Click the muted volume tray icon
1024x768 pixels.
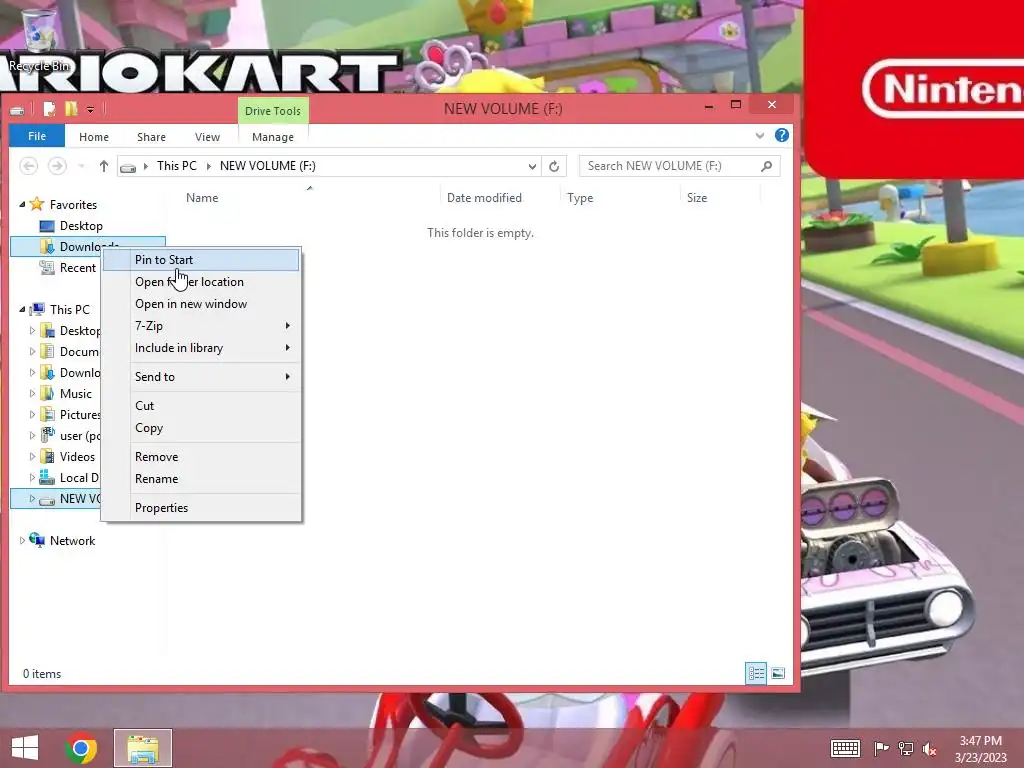point(929,749)
